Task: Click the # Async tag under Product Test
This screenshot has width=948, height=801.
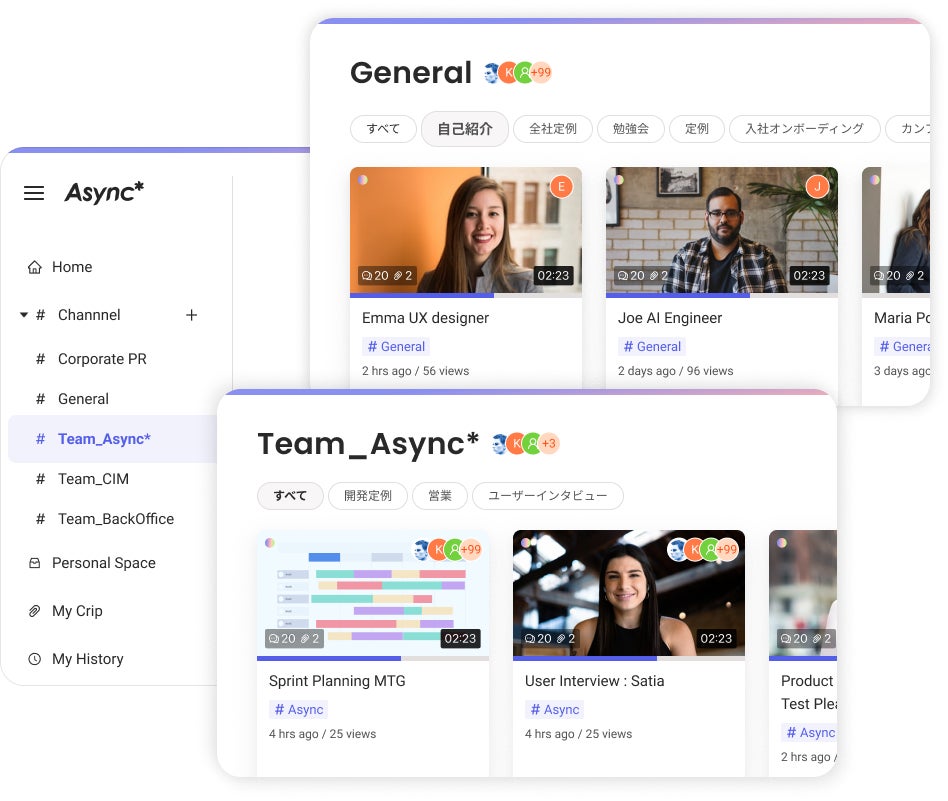Action: tap(809, 733)
